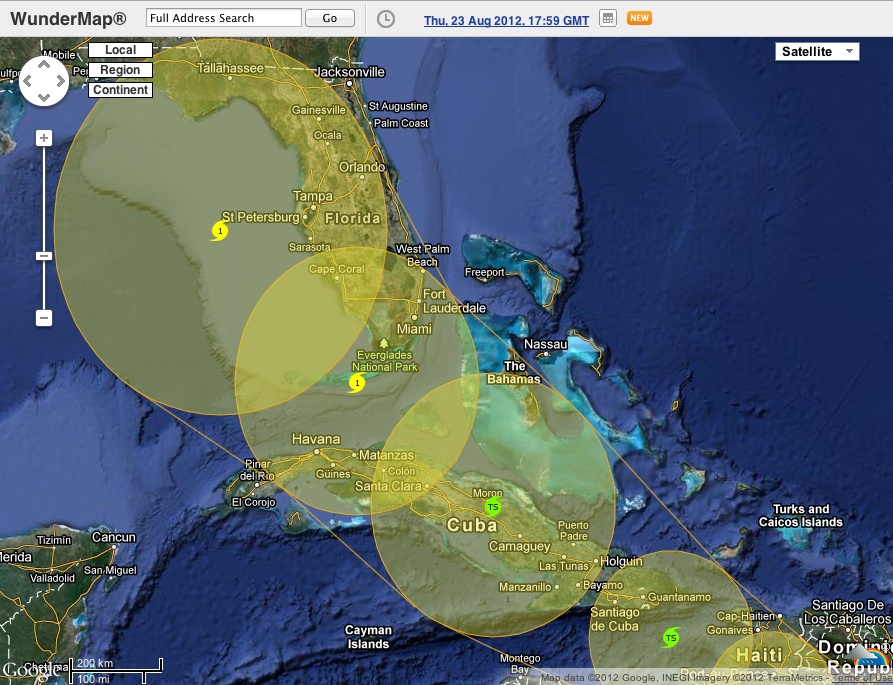Select Category 1 marker below Everglades National Park
This screenshot has width=893, height=685.
(357, 383)
